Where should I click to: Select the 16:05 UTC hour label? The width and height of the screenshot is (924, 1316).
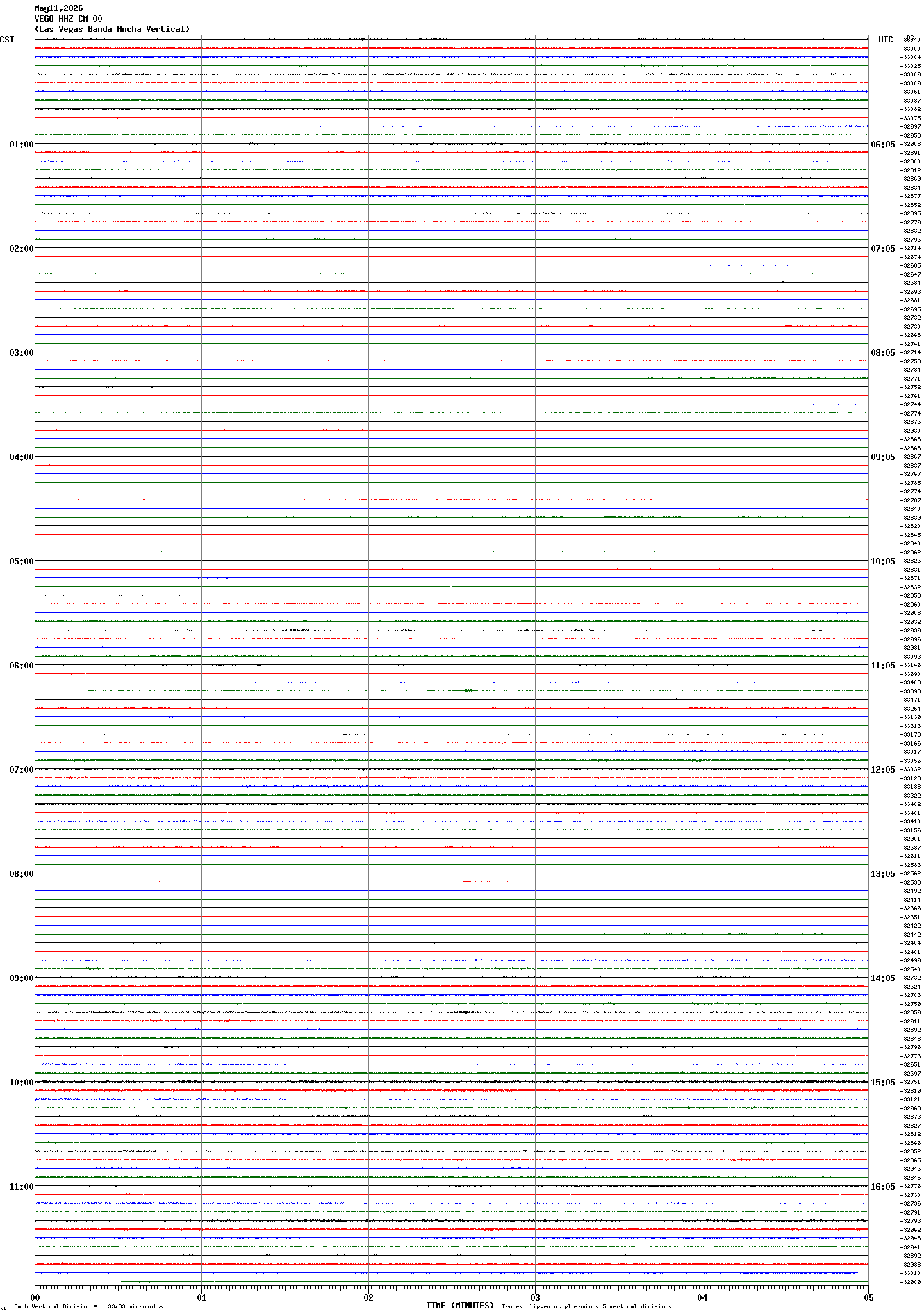click(x=883, y=1187)
